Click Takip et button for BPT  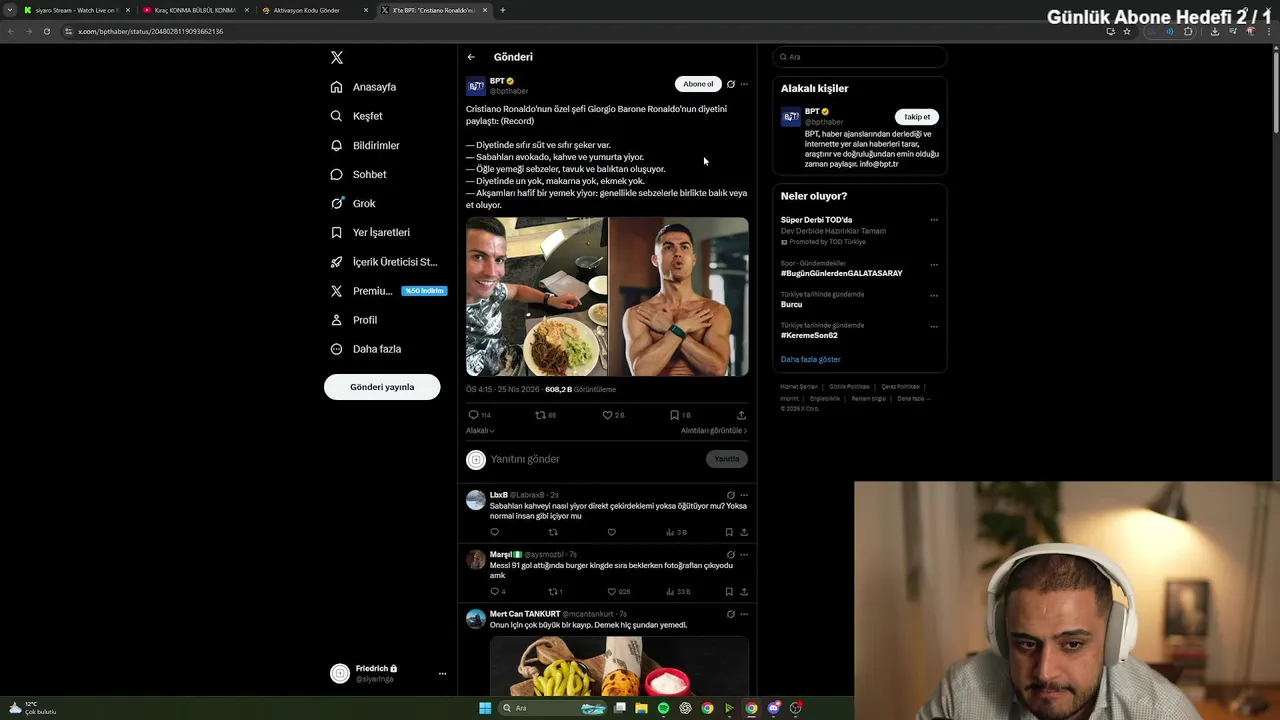click(x=917, y=117)
